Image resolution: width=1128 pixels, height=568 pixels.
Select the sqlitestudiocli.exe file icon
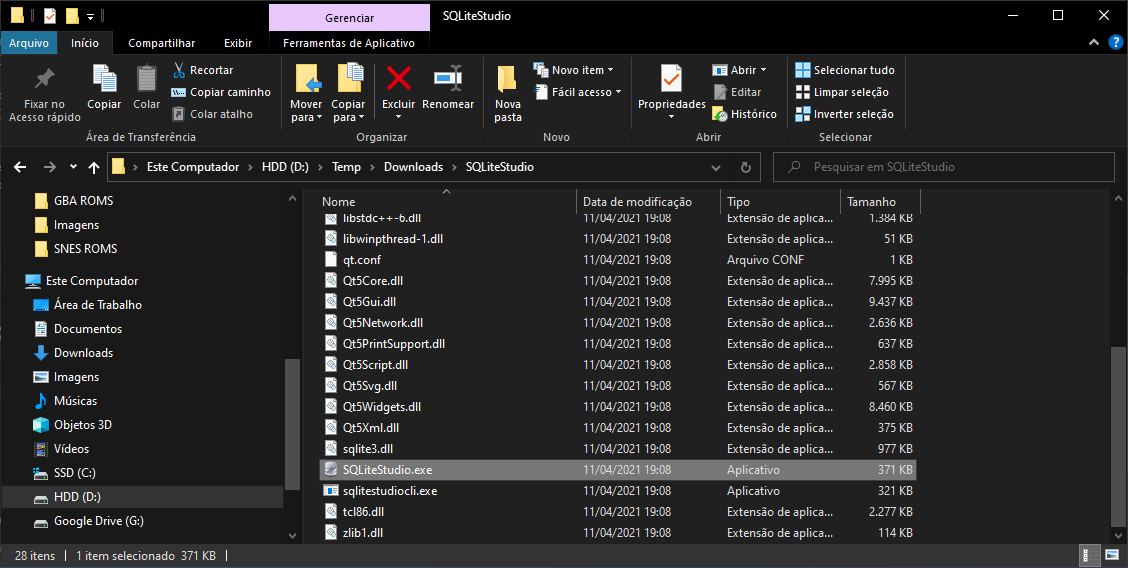[x=331, y=491]
